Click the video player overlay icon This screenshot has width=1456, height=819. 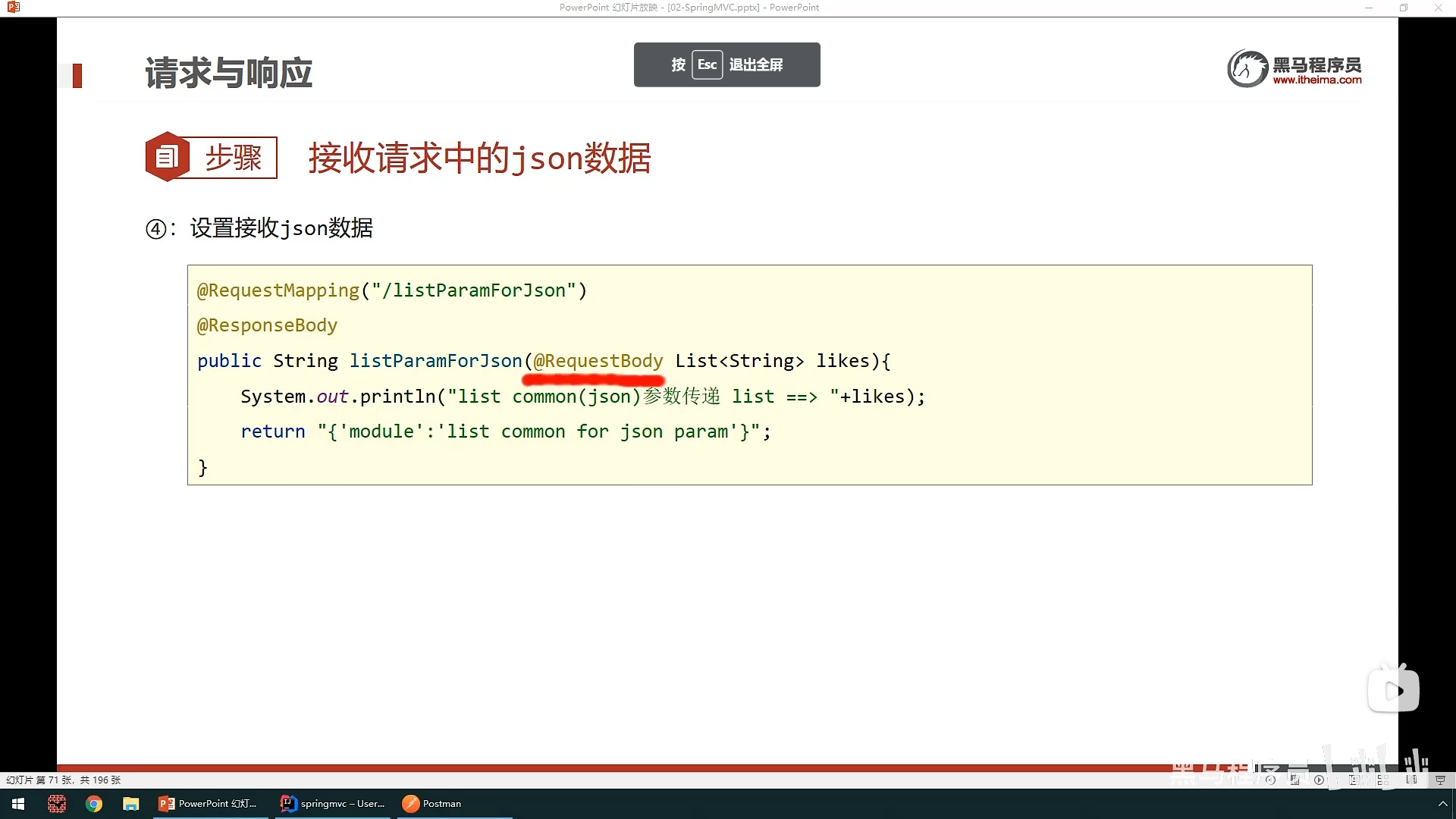1393,689
